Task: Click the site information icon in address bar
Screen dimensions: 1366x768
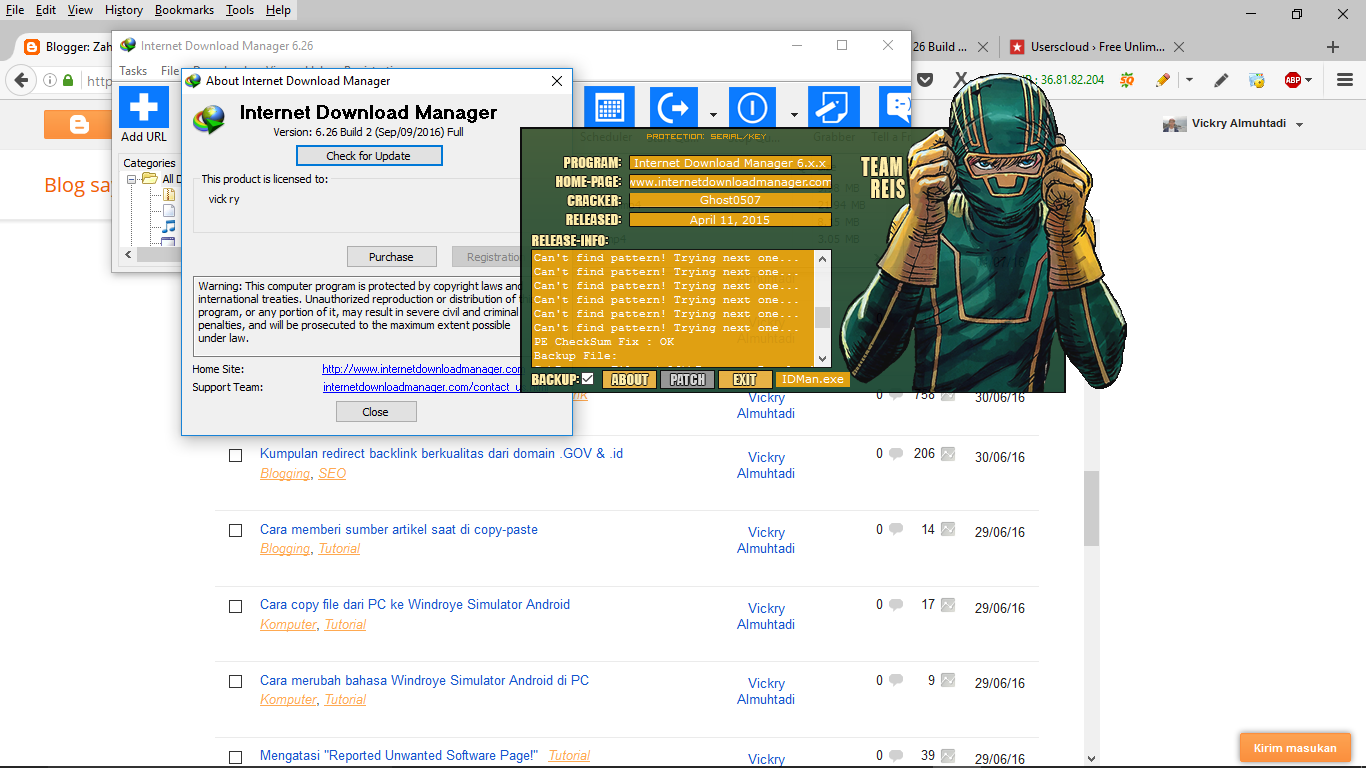Action: [x=50, y=80]
